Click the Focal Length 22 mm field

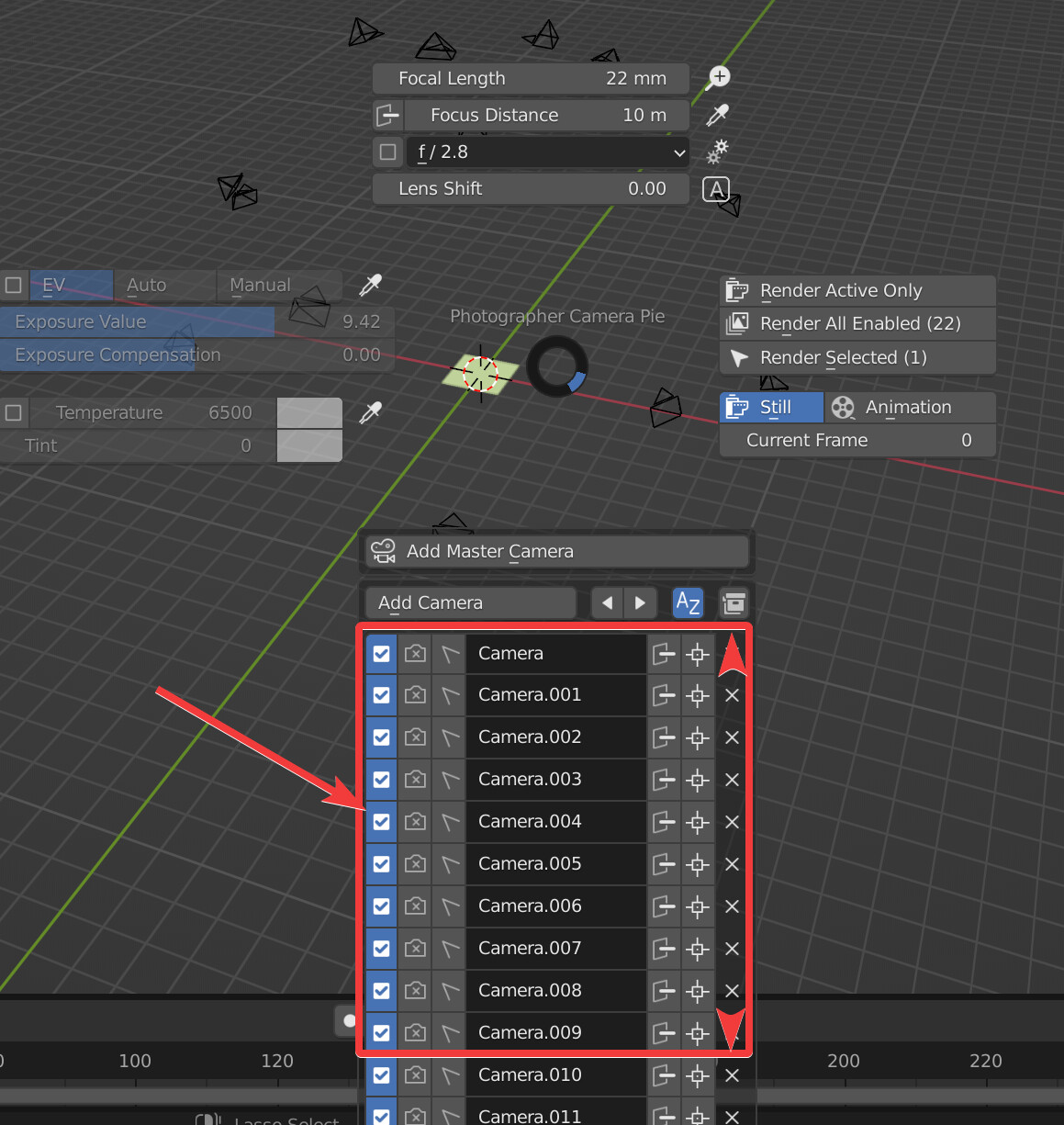coord(531,78)
